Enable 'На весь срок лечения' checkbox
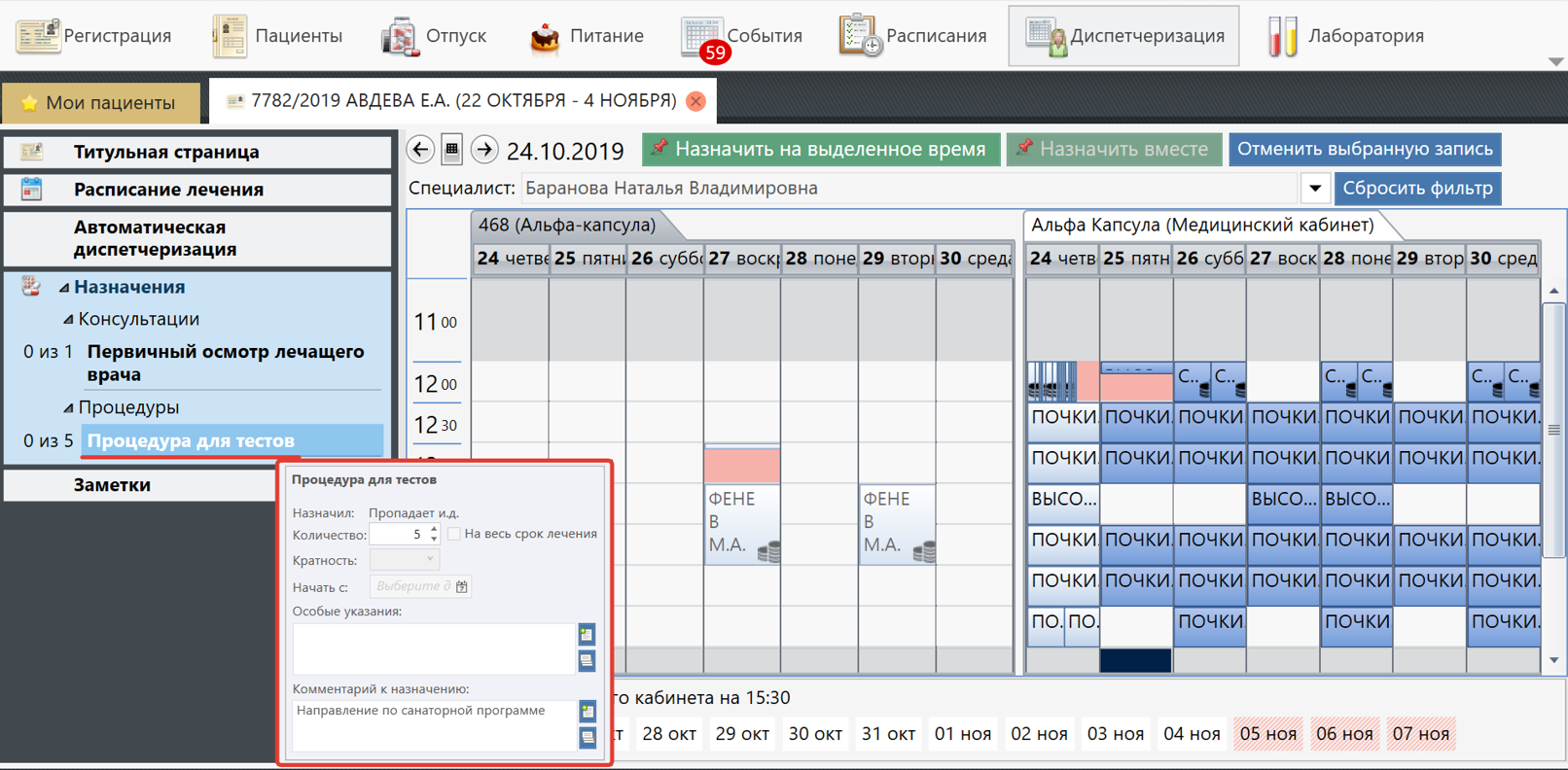Viewport: 1568px width, 770px height. pyautogui.click(x=454, y=534)
